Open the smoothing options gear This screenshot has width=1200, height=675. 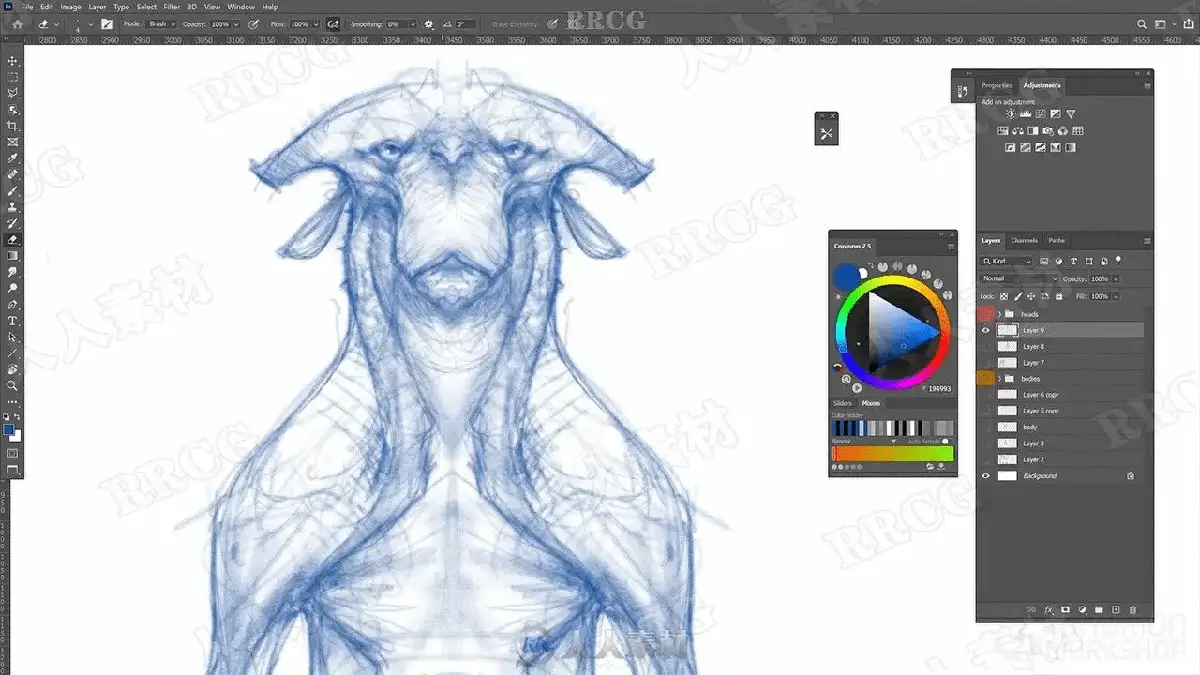pos(429,23)
